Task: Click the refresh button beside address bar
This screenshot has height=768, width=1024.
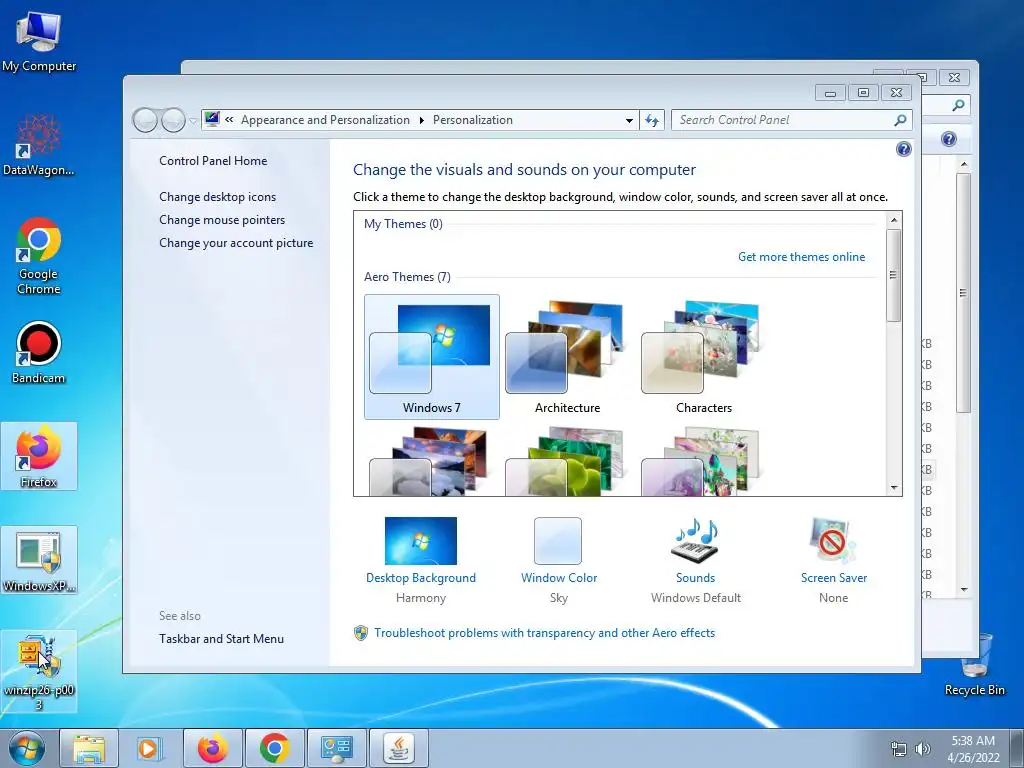Action: pyautogui.click(x=652, y=120)
